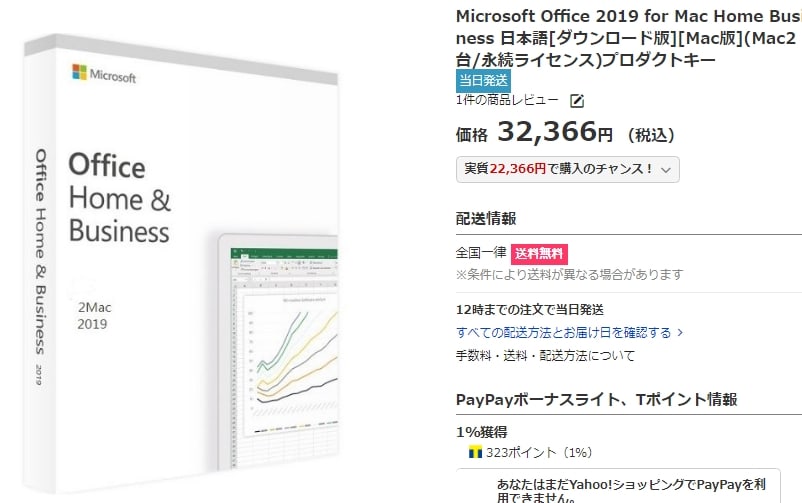Click the 配送情報 section heading

click(486, 219)
